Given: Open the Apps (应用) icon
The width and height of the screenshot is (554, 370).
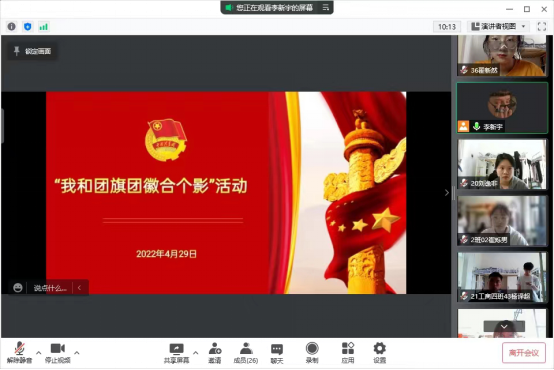Looking at the screenshot, I should [x=348, y=353].
